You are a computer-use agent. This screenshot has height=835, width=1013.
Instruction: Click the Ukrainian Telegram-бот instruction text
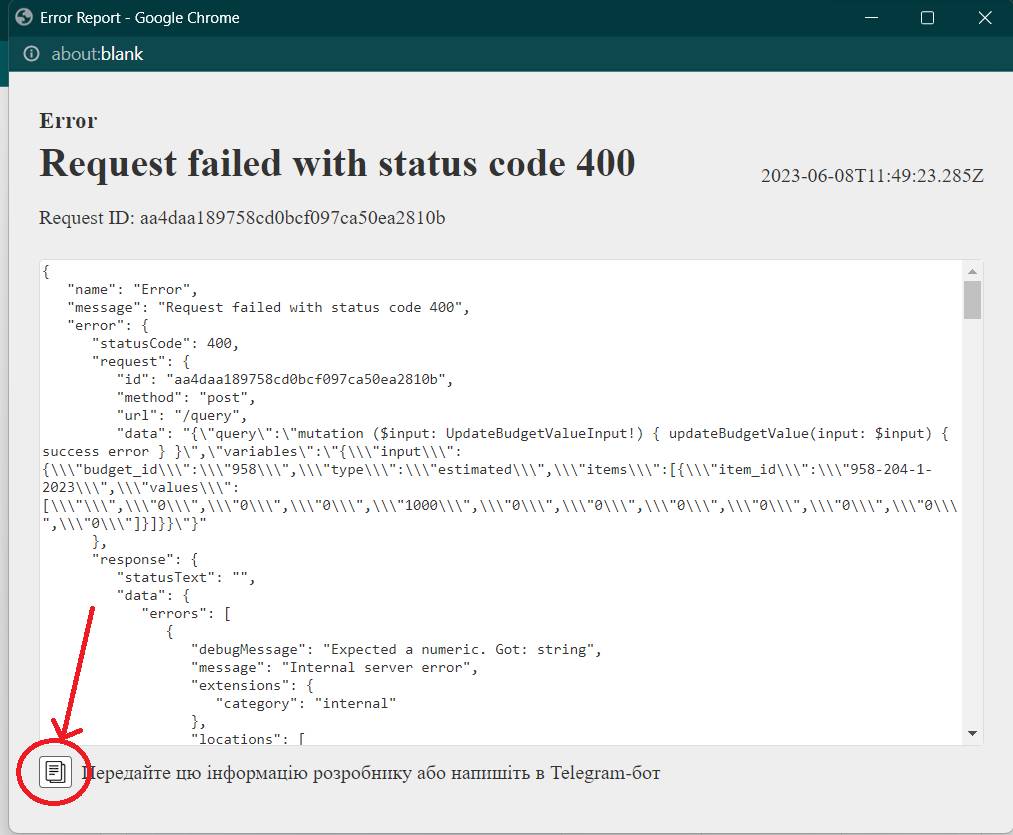370,773
